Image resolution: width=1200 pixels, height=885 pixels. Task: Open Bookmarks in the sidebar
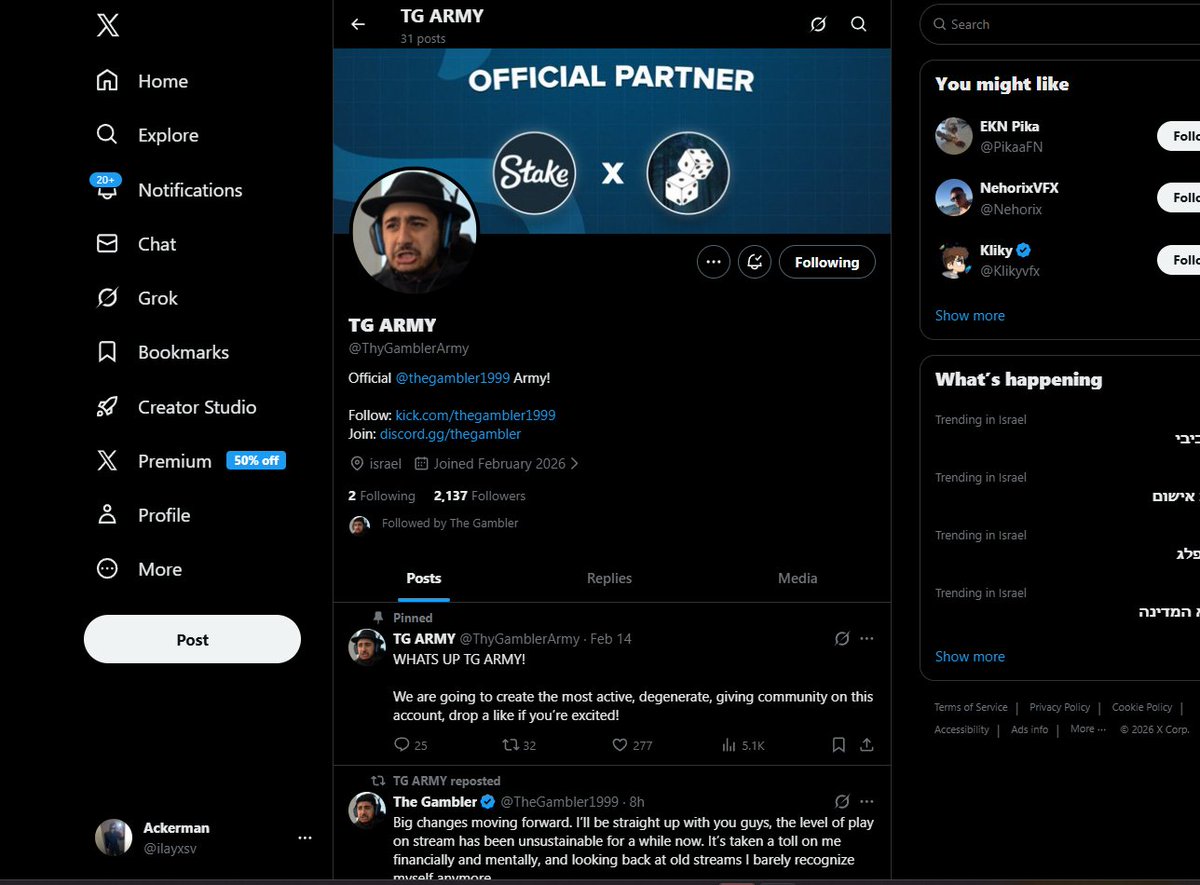[162, 352]
